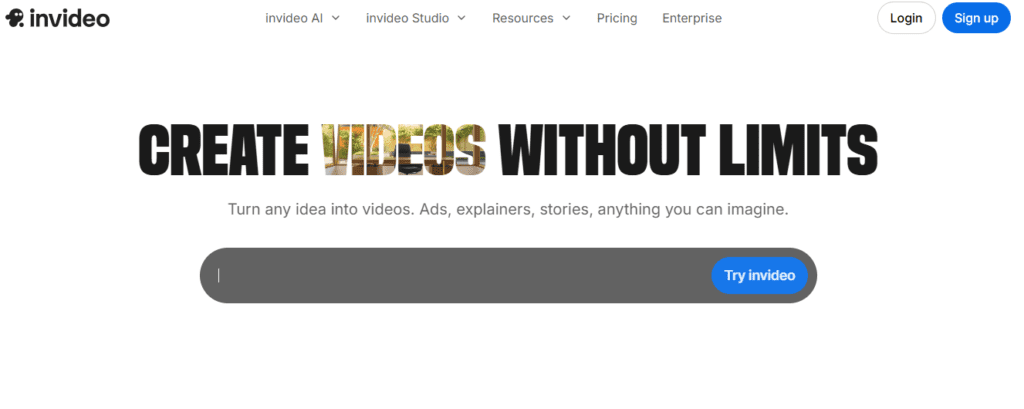Open the Enterprise page

[692, 18]
